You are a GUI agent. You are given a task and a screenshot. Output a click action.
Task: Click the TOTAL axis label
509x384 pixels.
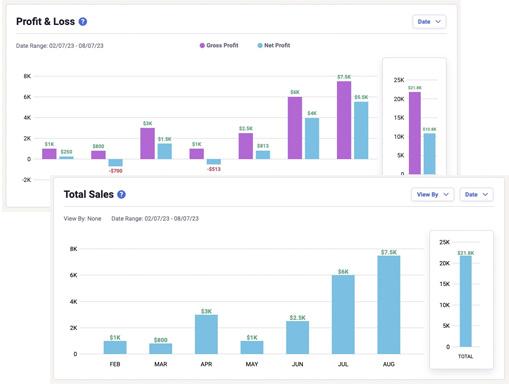[x=466, y=357]
